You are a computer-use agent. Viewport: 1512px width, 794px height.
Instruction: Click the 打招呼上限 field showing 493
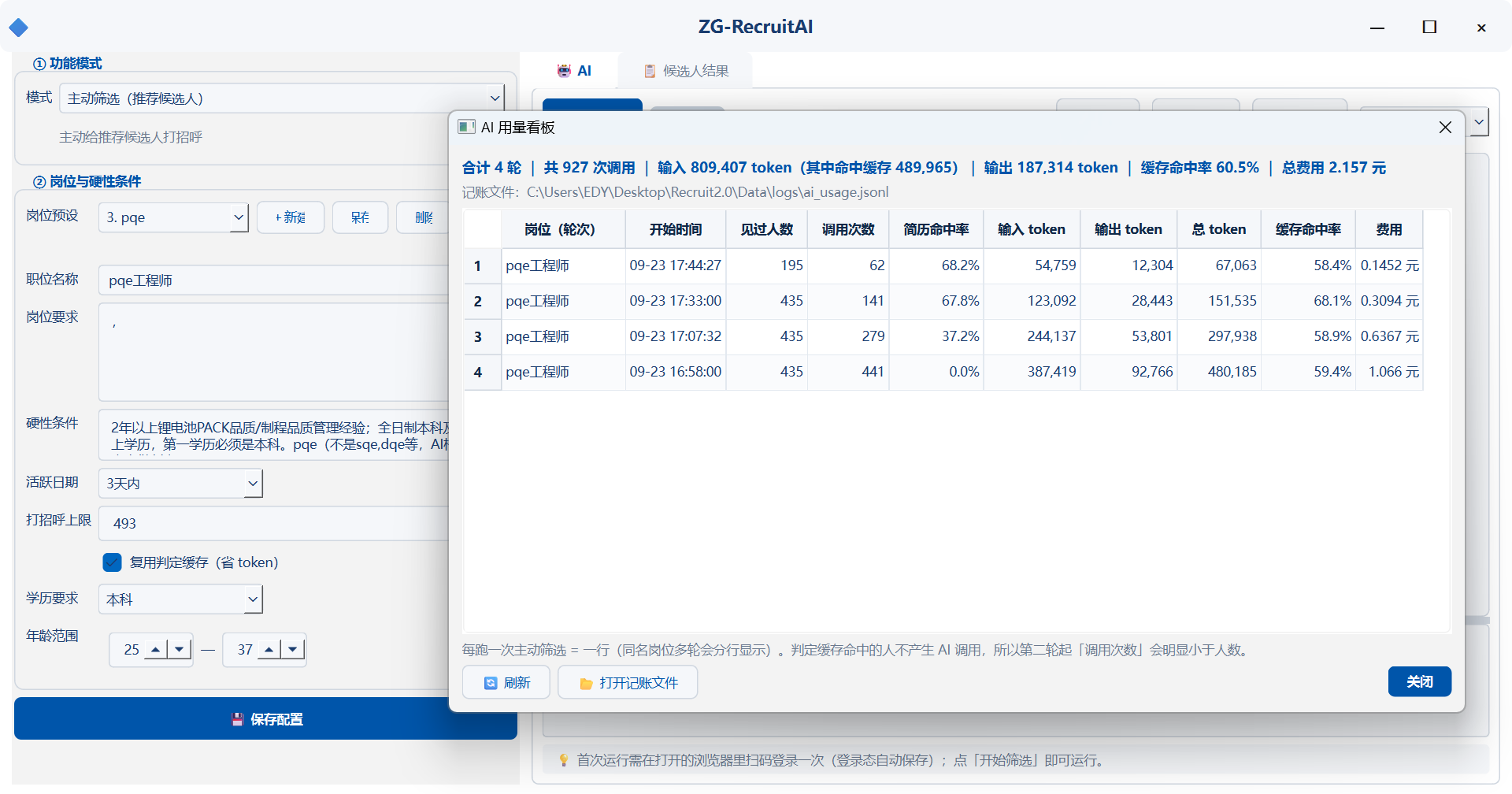click(x=273, y=523)
